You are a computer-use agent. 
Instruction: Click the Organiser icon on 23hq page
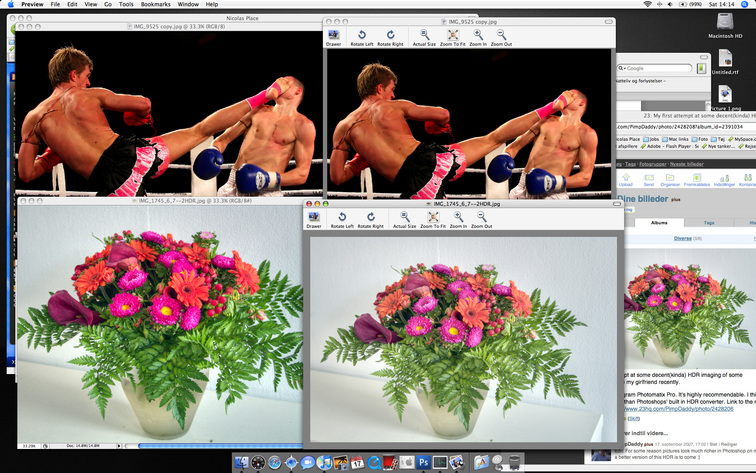[670, 180]
